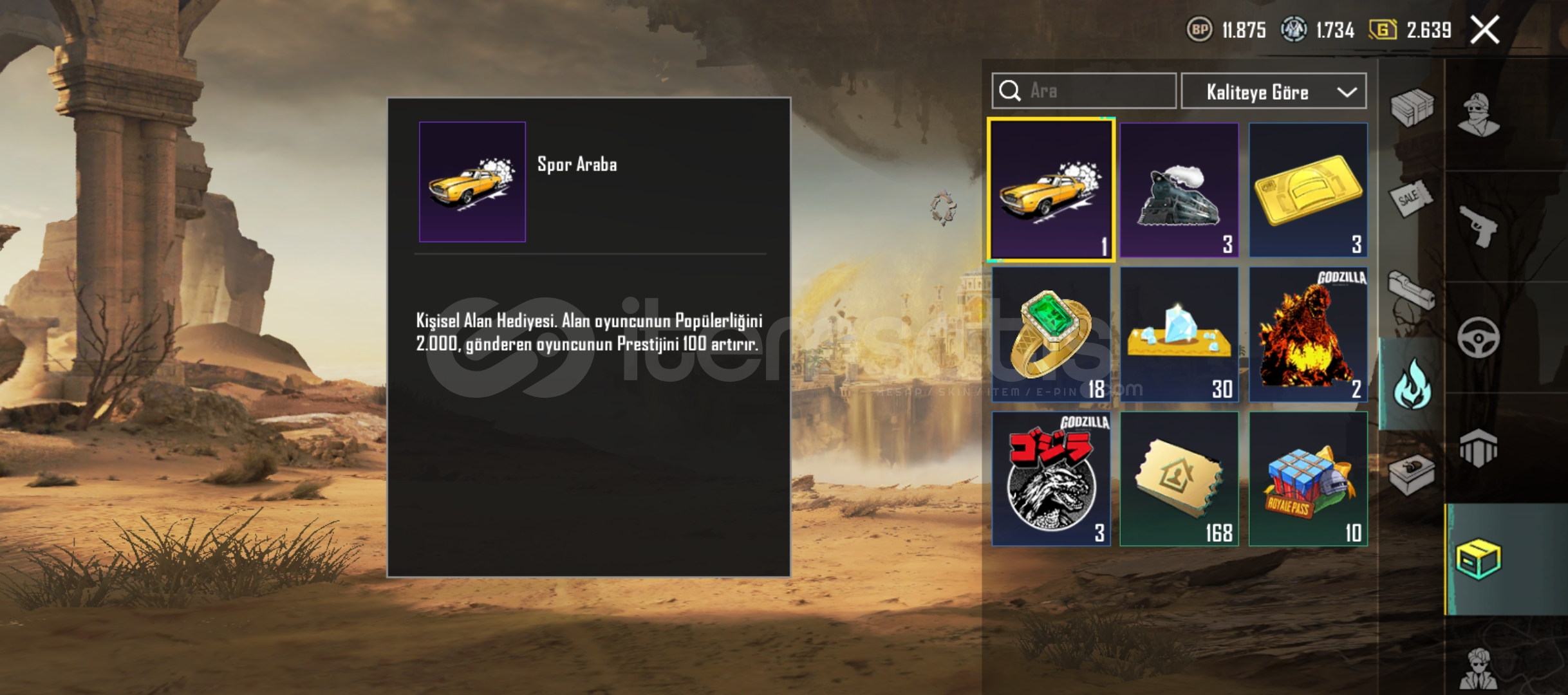
Task: Open the yellow box inventory tab
Action: coord(1479,559)
